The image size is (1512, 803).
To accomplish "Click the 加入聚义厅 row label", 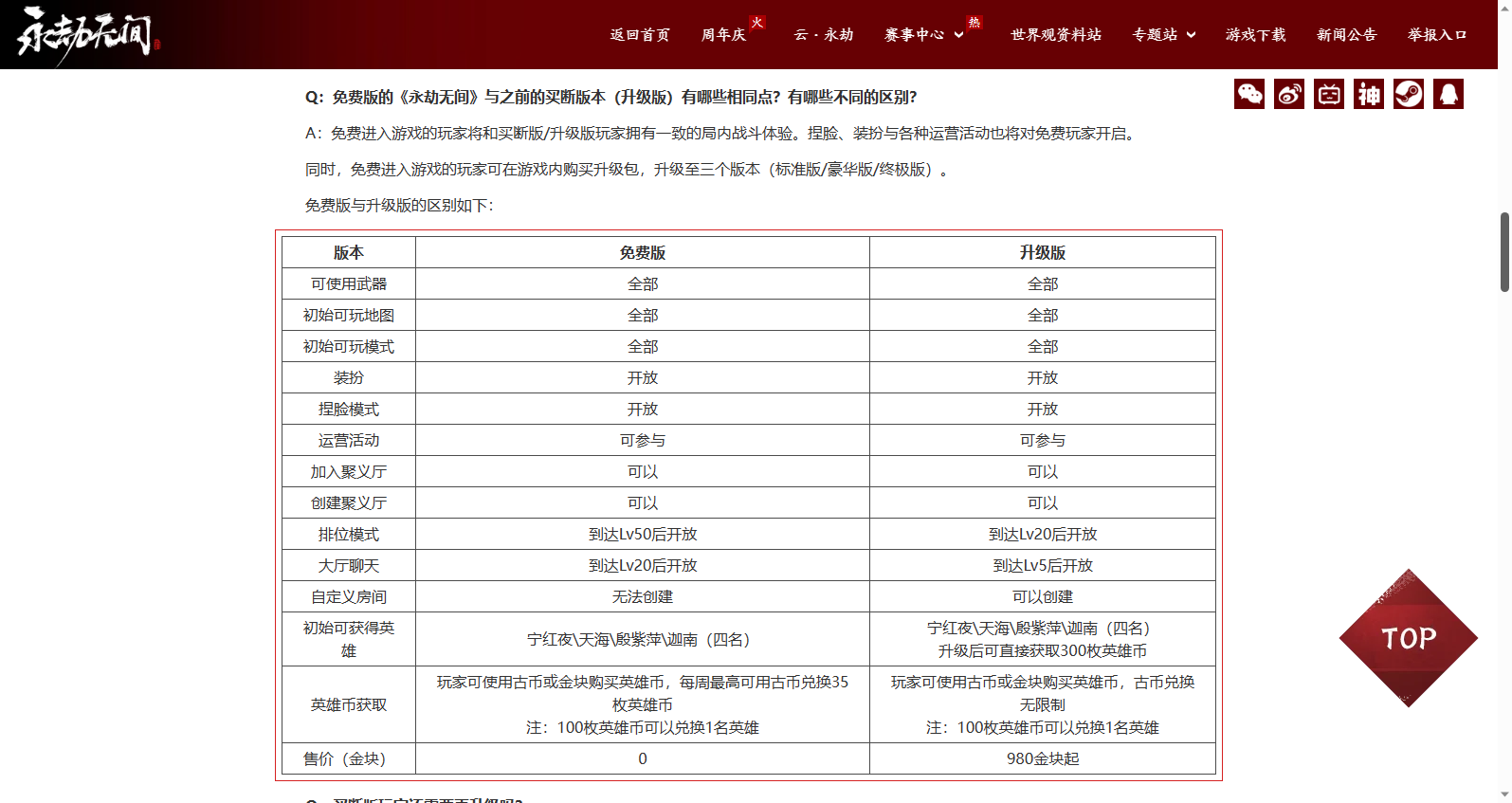I will (x=349, y=472).
